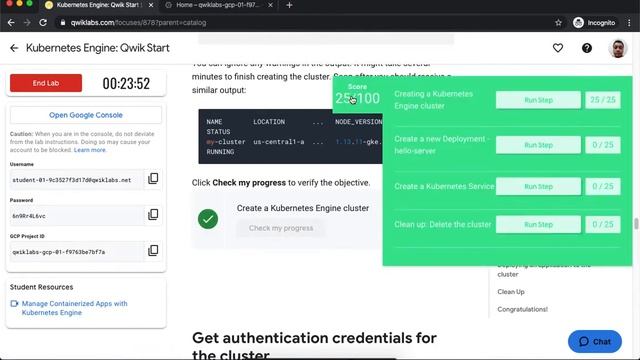Reload the page with refresh icon
The width and height of the screenshot is (640, 360).
43,22
